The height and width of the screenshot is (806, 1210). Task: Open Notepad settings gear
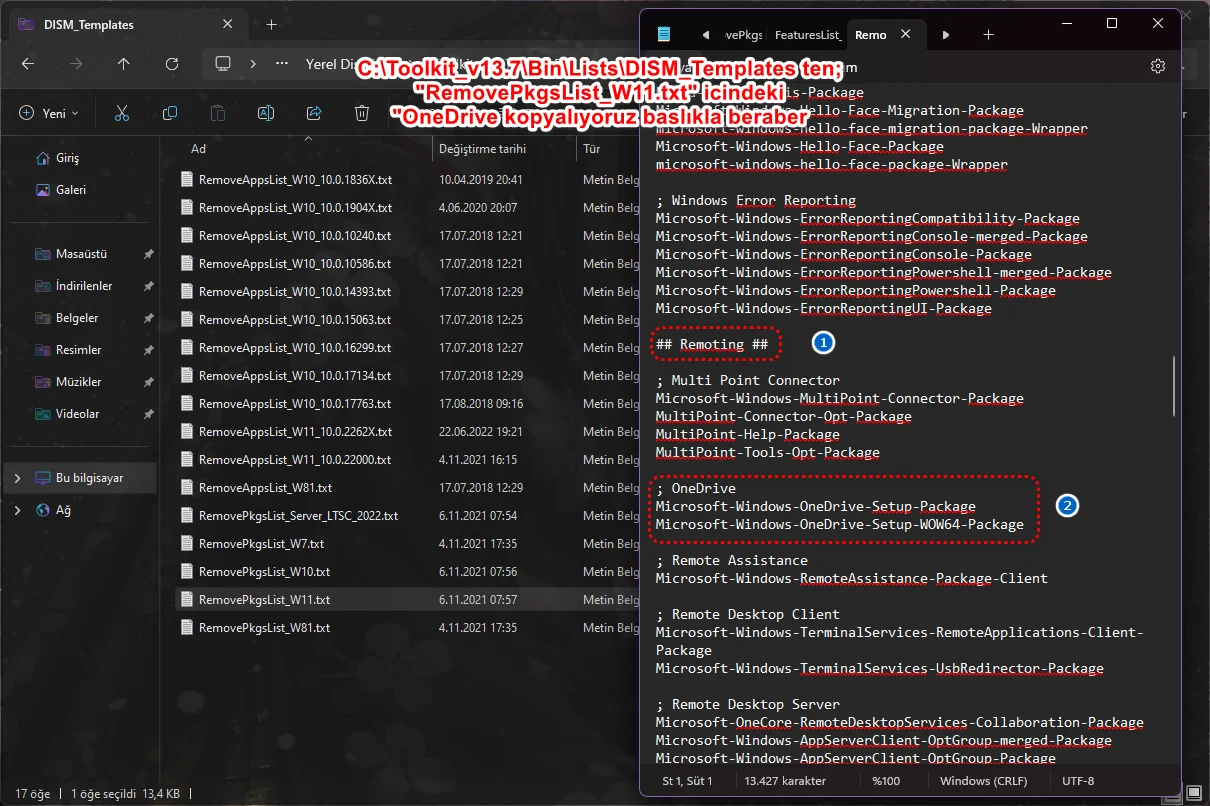click(1158, 66)
